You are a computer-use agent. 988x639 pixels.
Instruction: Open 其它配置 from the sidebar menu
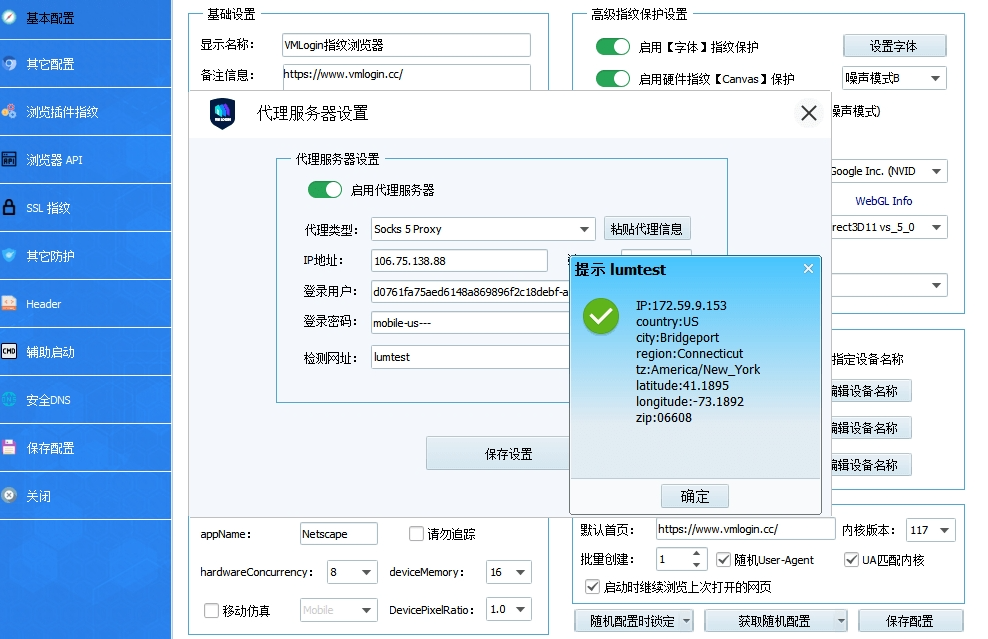tap(50, 64)
